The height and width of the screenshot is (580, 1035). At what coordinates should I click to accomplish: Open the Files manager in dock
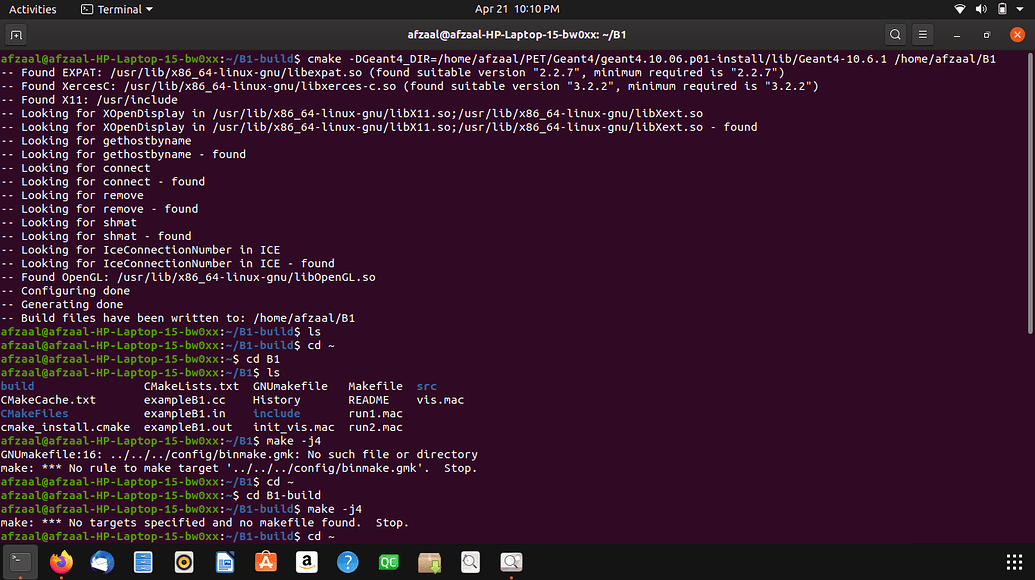tap(143, 563)
